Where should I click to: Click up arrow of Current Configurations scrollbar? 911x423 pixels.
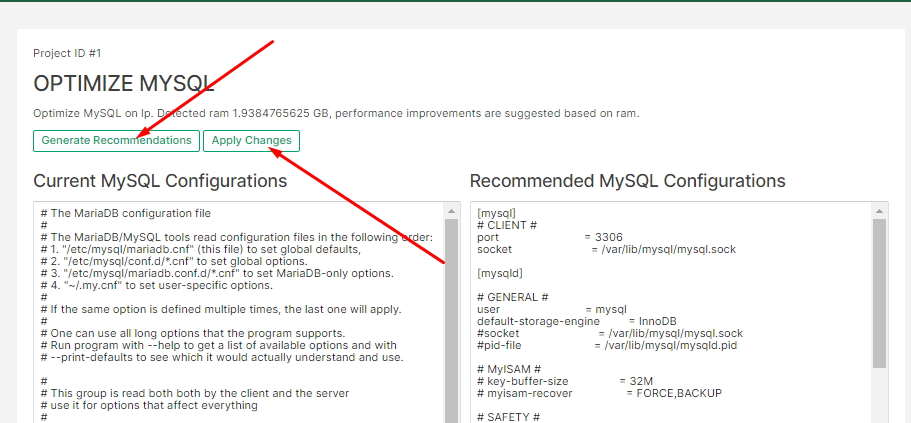(451, 211)
